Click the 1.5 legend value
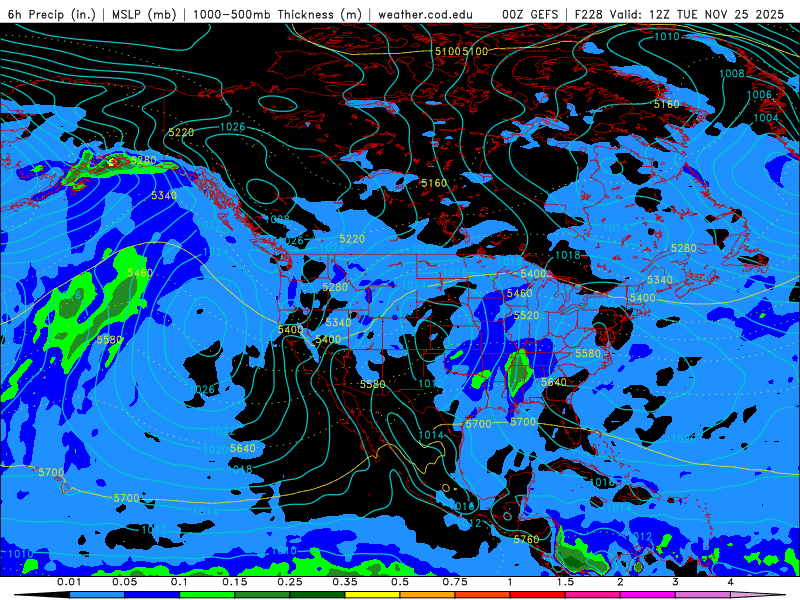The height and width of the screenshot is (600, 800). pos(565,582)
